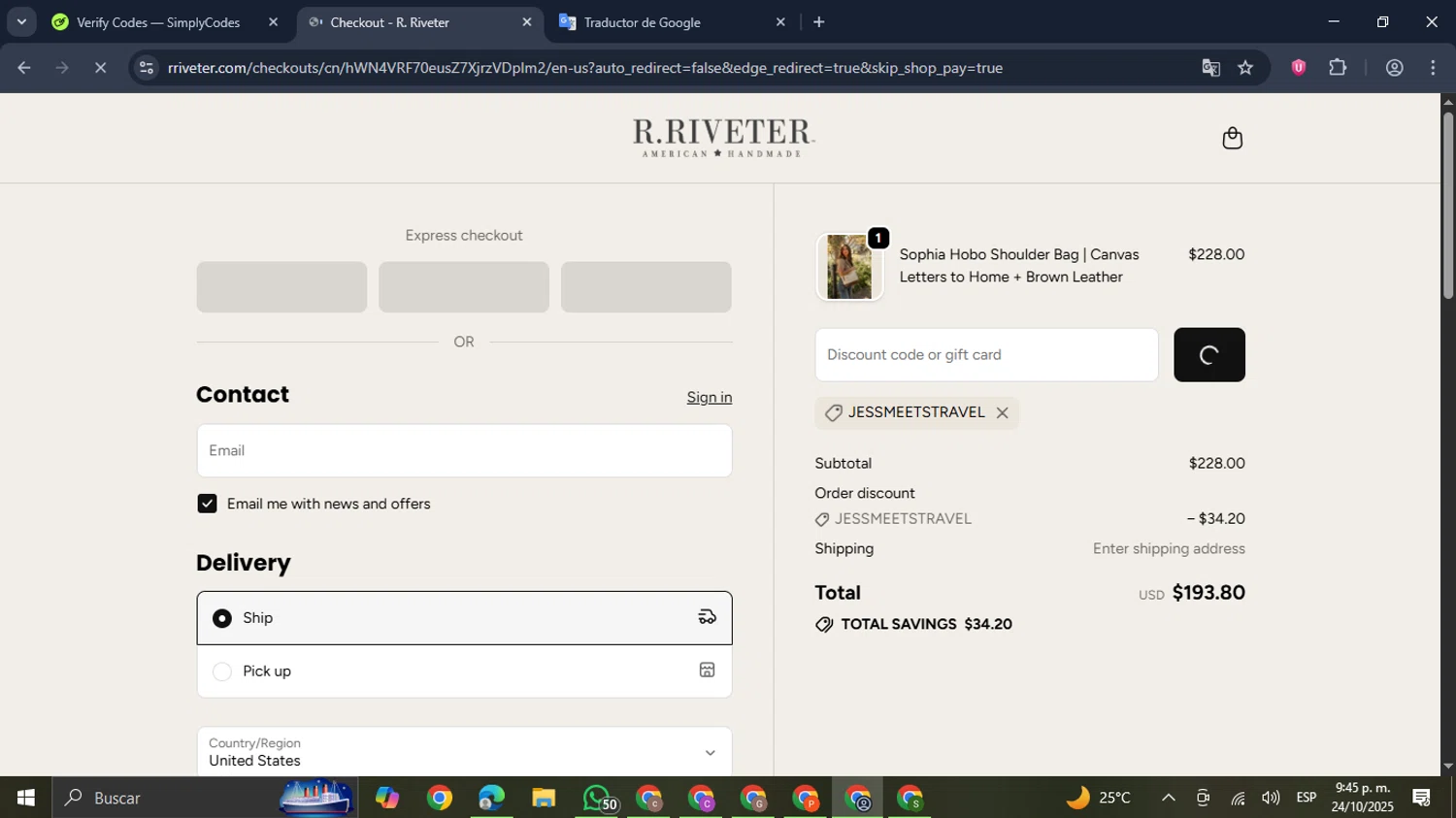Click the Sophia Hobo Shoulder Bag product name

point(1019,266)
